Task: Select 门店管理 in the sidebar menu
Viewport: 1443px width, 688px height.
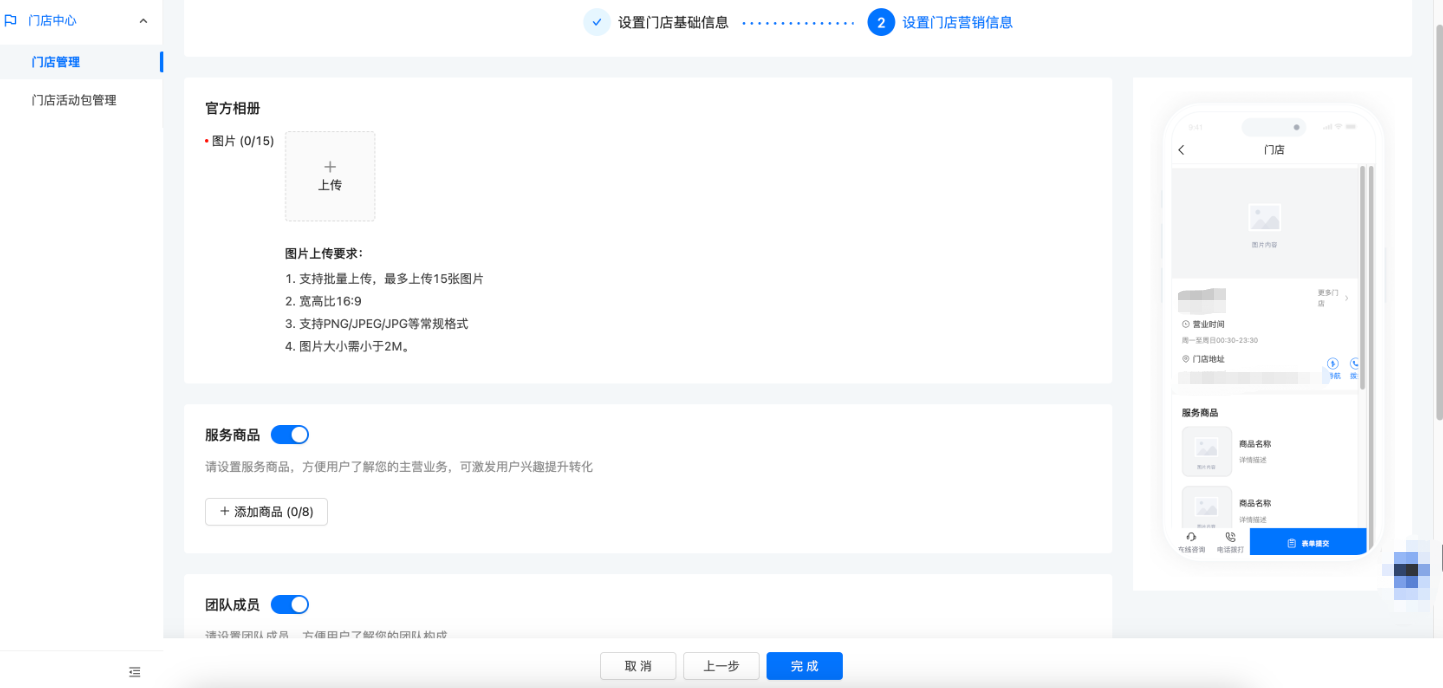Action: [57, 61]
